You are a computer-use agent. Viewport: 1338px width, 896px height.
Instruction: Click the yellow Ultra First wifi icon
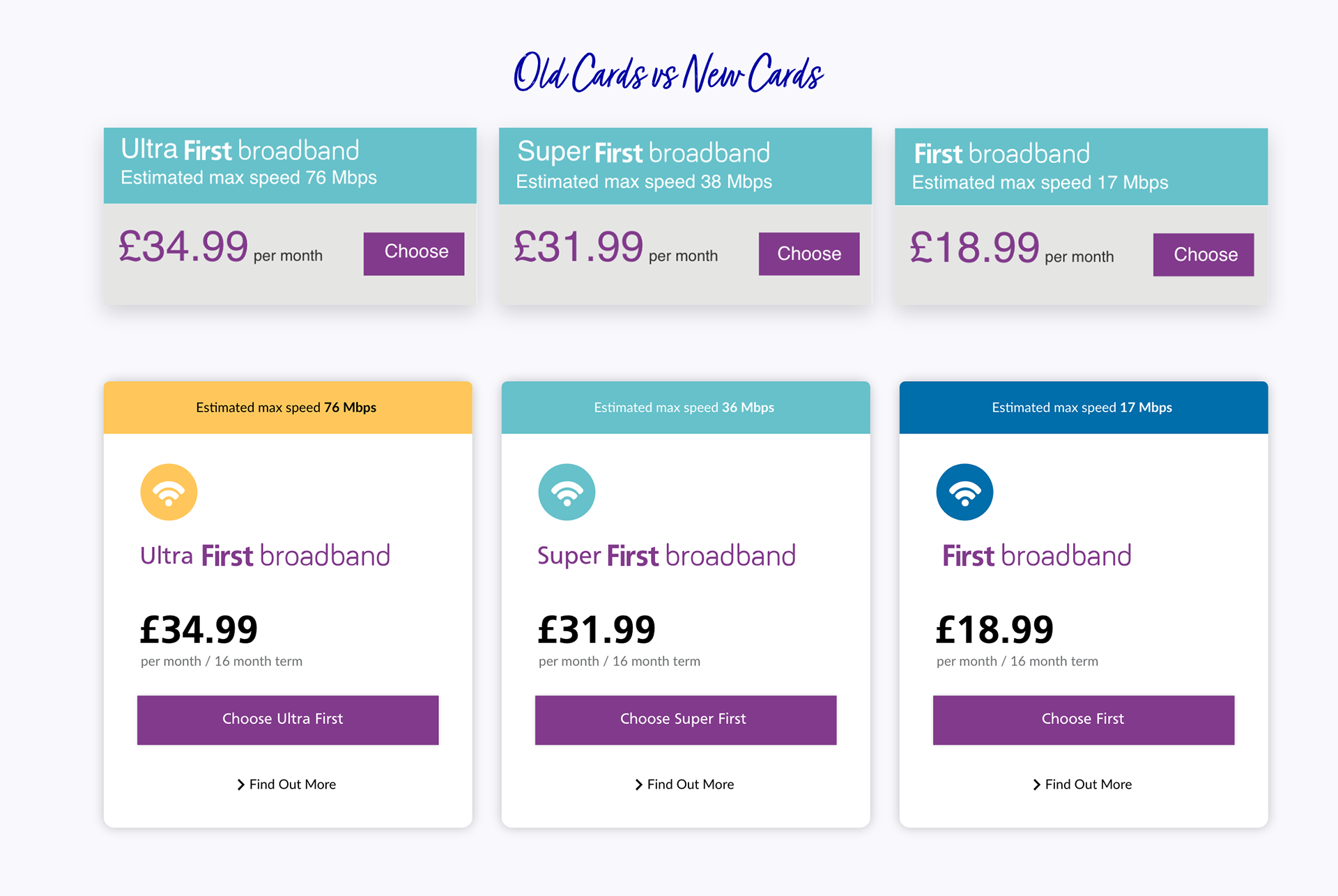[169, 492]
